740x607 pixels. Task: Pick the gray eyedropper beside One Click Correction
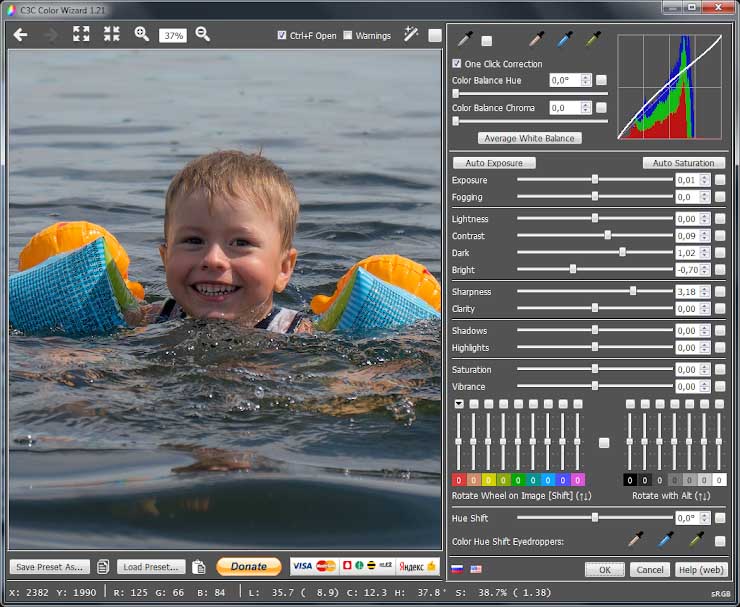point(464,40)
